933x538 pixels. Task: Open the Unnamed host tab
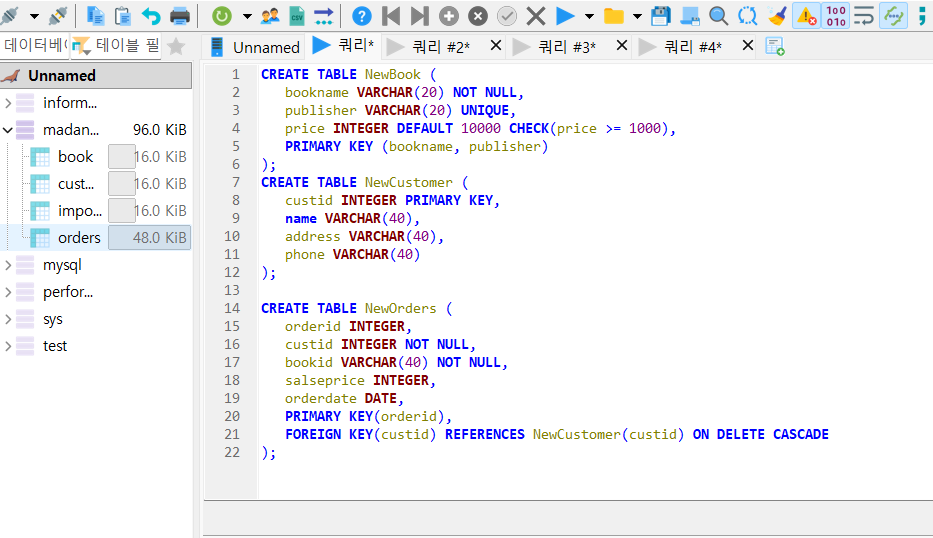tap(255, 47)
